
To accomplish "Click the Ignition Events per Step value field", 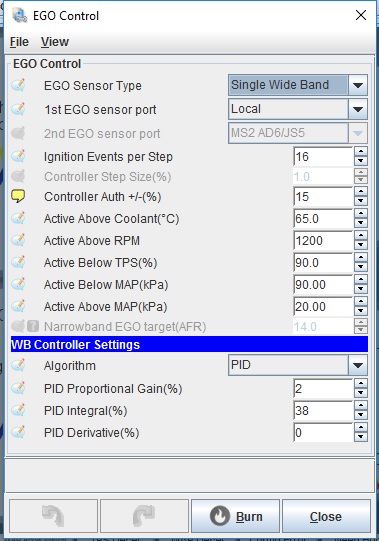I will point(323,156).
